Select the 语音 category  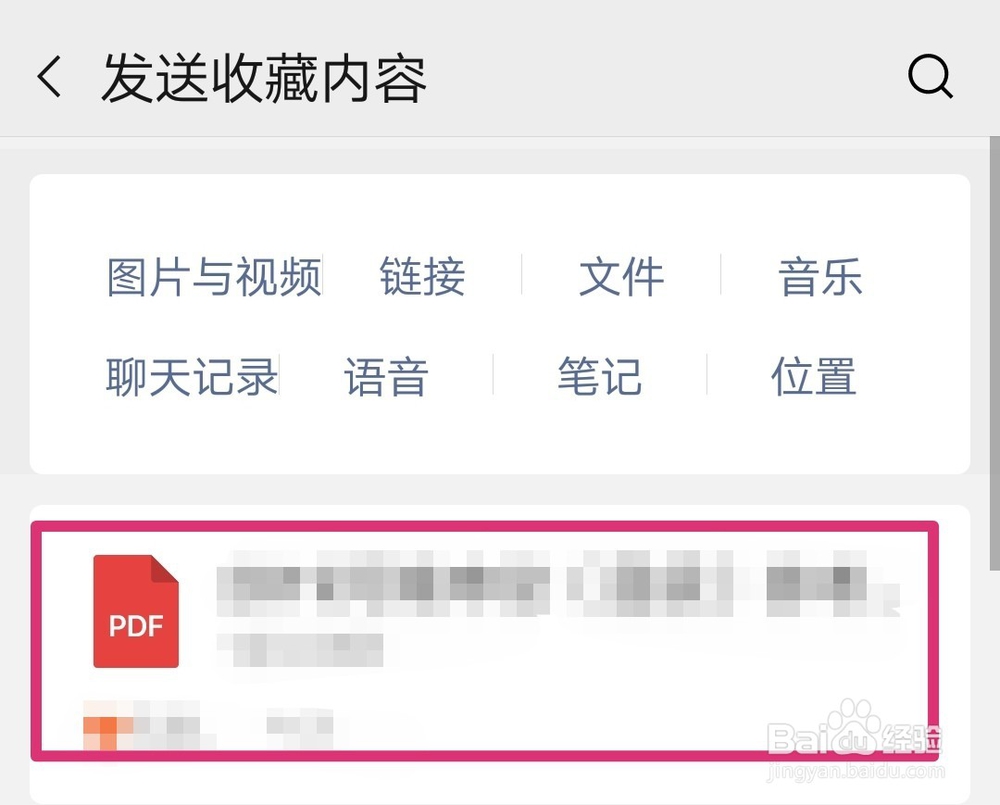386,376
